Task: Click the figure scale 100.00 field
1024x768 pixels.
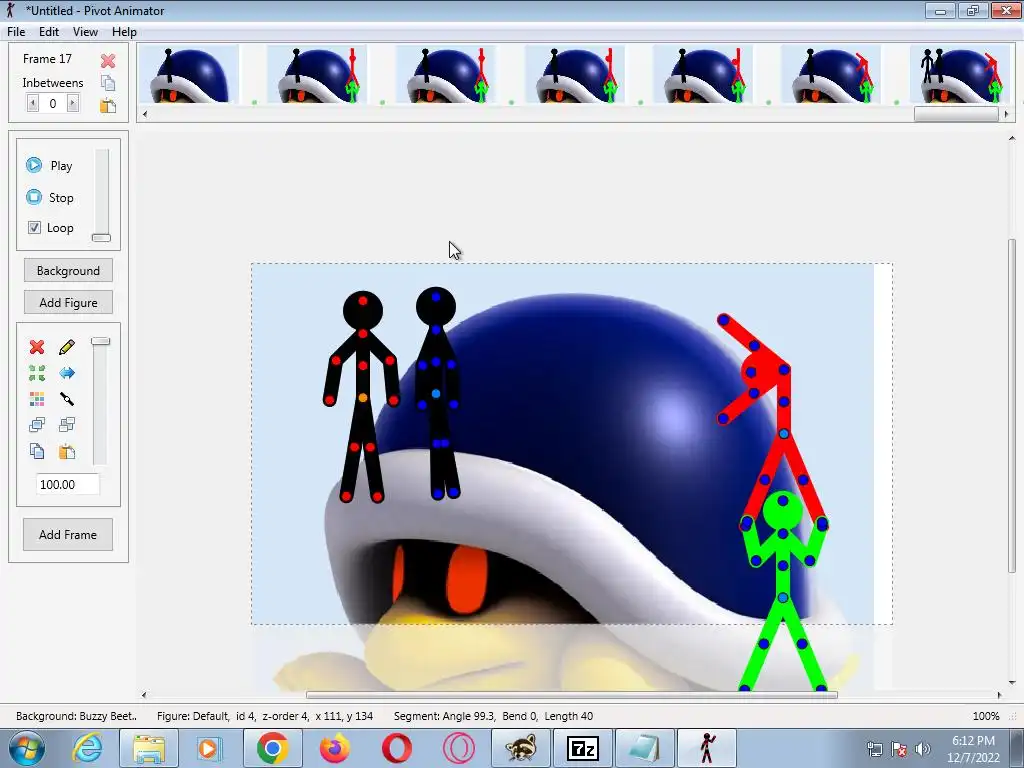Action: tap(68, 485)
